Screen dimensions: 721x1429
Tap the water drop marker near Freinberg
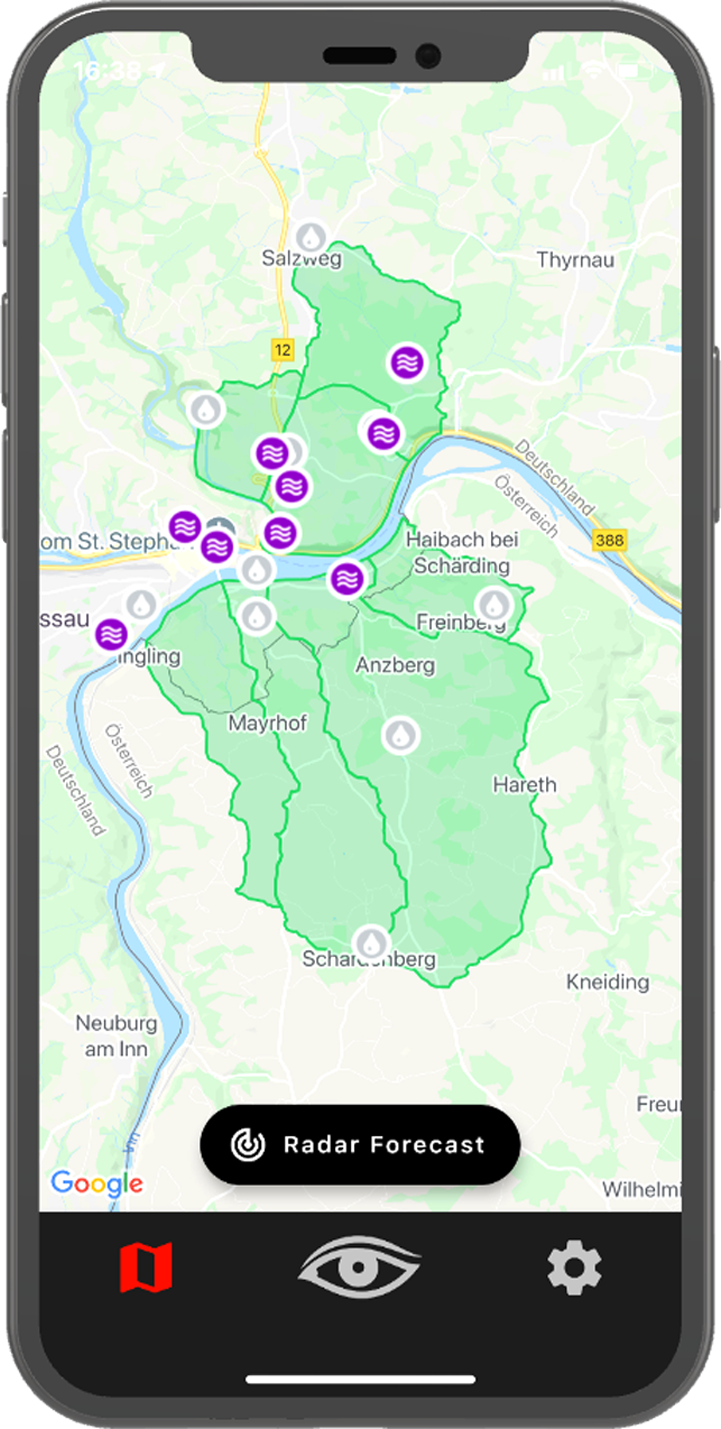[x=493, y=604]
